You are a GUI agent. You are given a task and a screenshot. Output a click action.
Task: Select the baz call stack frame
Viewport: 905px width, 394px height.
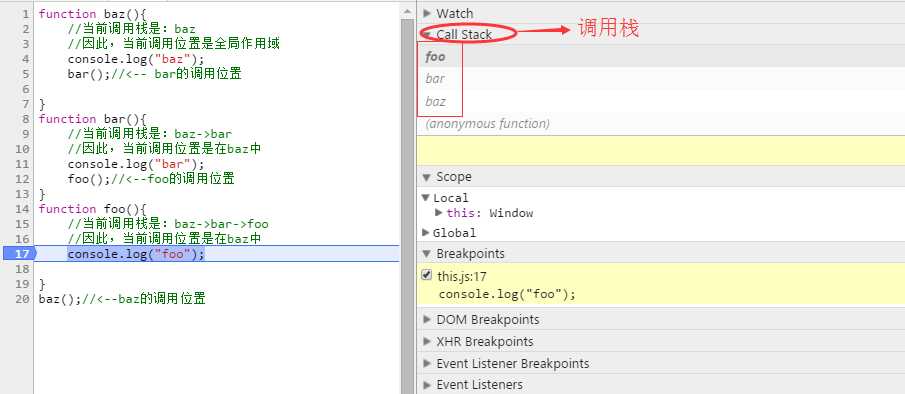point(660,102)
